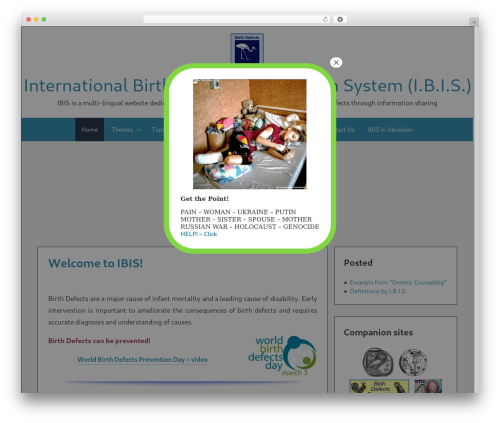Image resolution: width=500 pixels, height=423 pixels.
Task: Open Excerpts from "Genetic Counseling" link
Action: (398, 282)
